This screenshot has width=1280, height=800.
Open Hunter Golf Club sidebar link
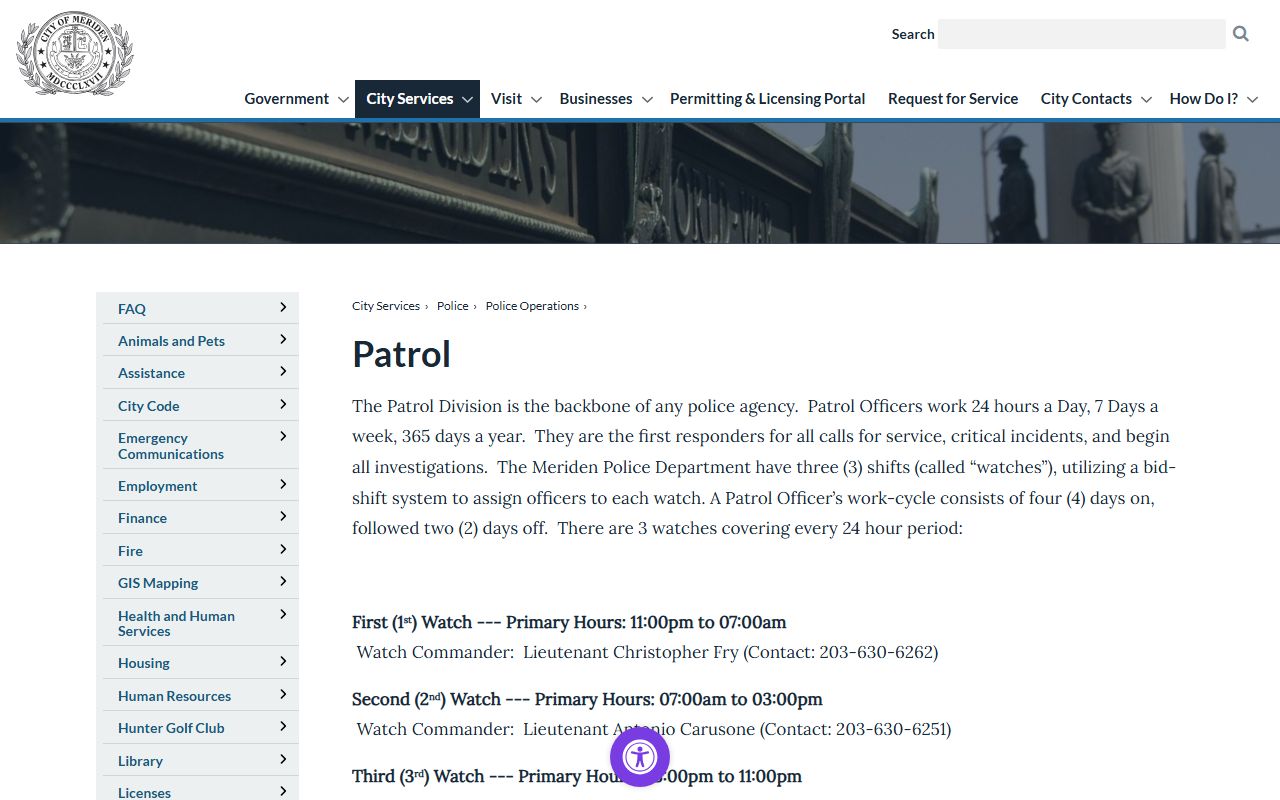click(x=171, y=728)
